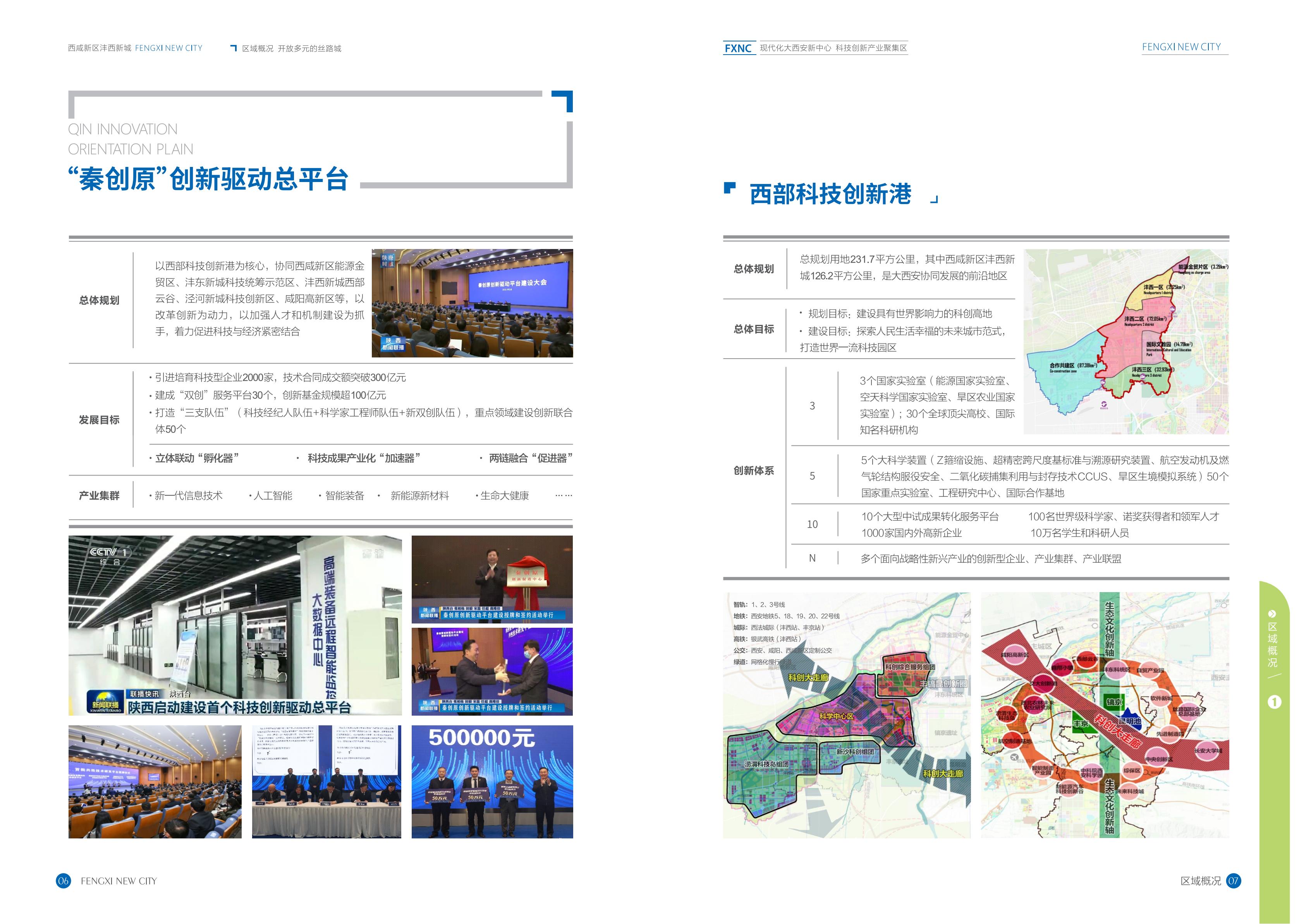Click the blue page number 07 badge
Image resolution: width=1299 pixels, height=924 pixels.
pos(1233,881)
